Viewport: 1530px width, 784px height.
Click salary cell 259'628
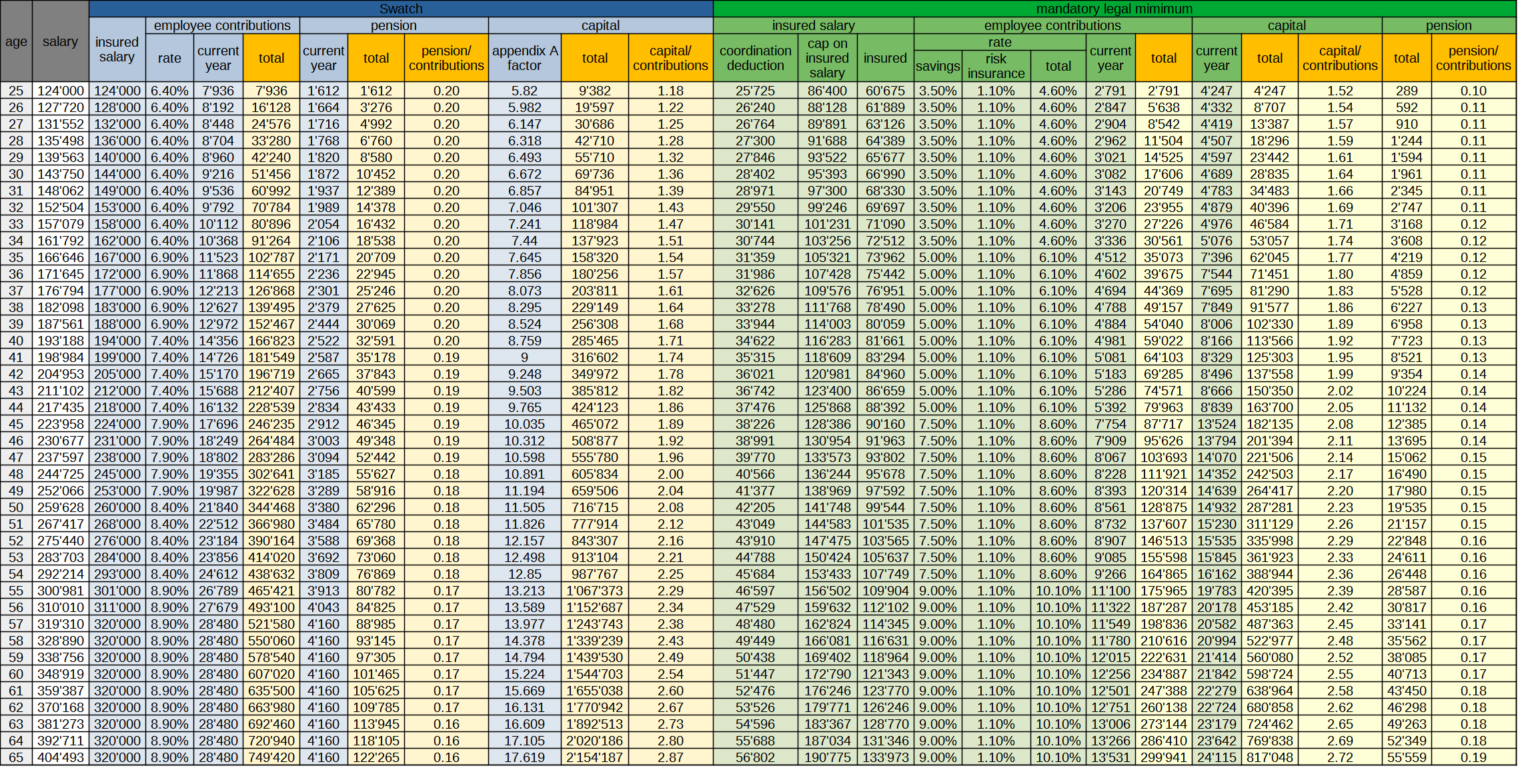61,507
